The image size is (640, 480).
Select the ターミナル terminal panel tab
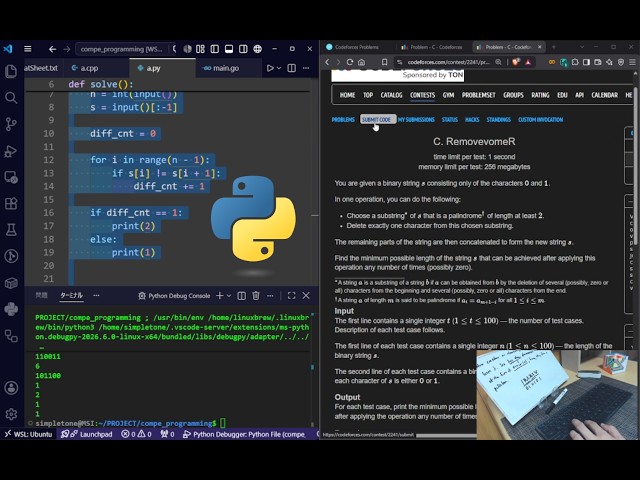click(72, 295)
